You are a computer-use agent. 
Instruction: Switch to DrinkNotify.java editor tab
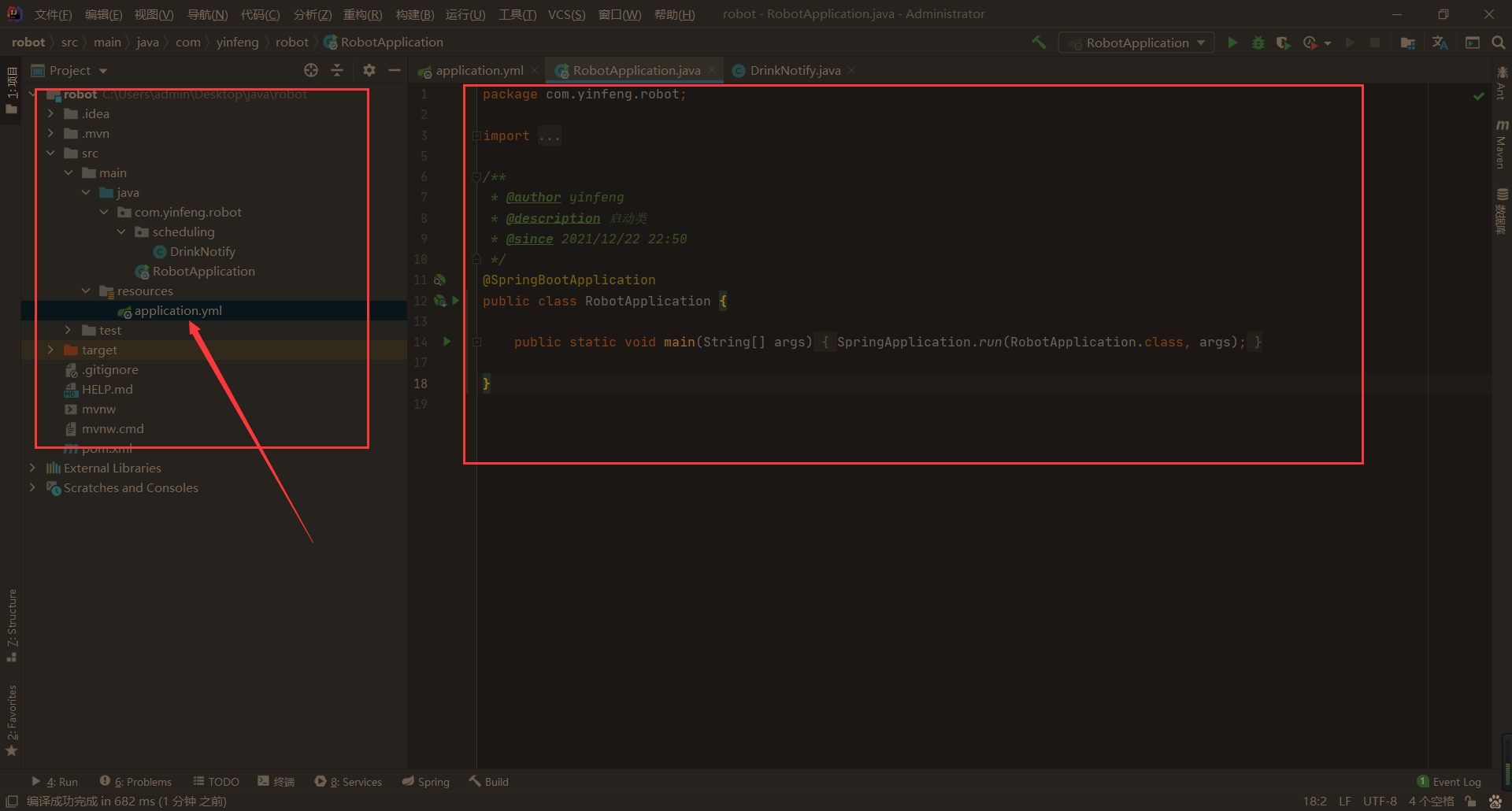coord(795,70)
